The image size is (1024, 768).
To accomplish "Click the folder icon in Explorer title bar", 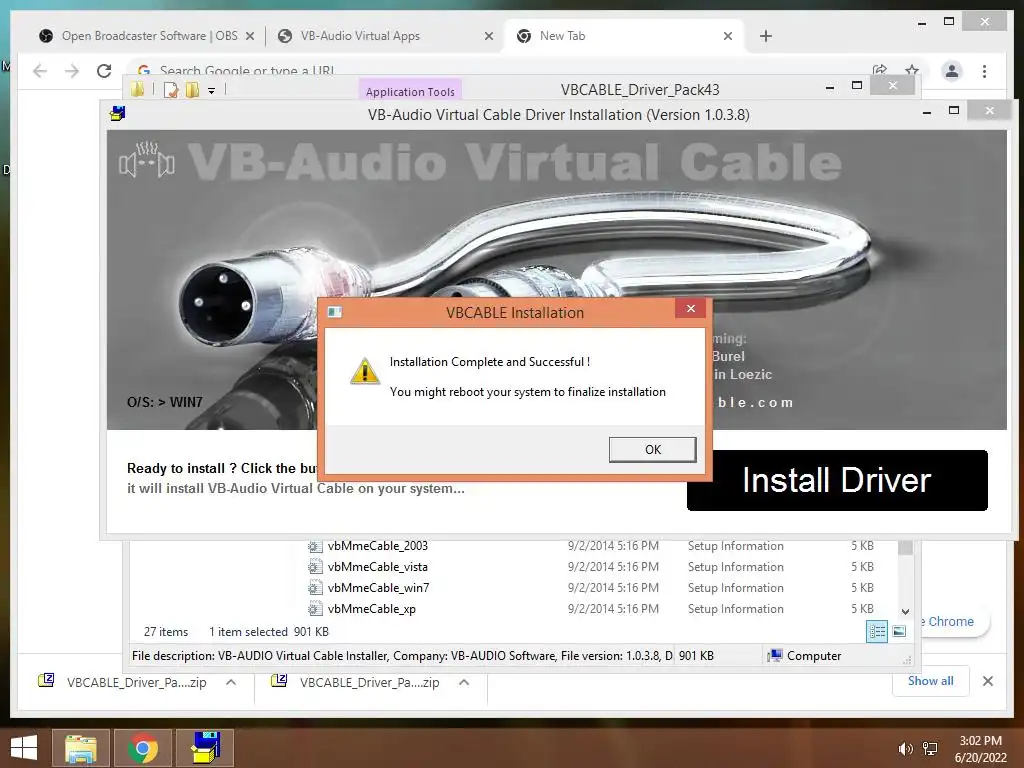I will [x=137, y=89].
